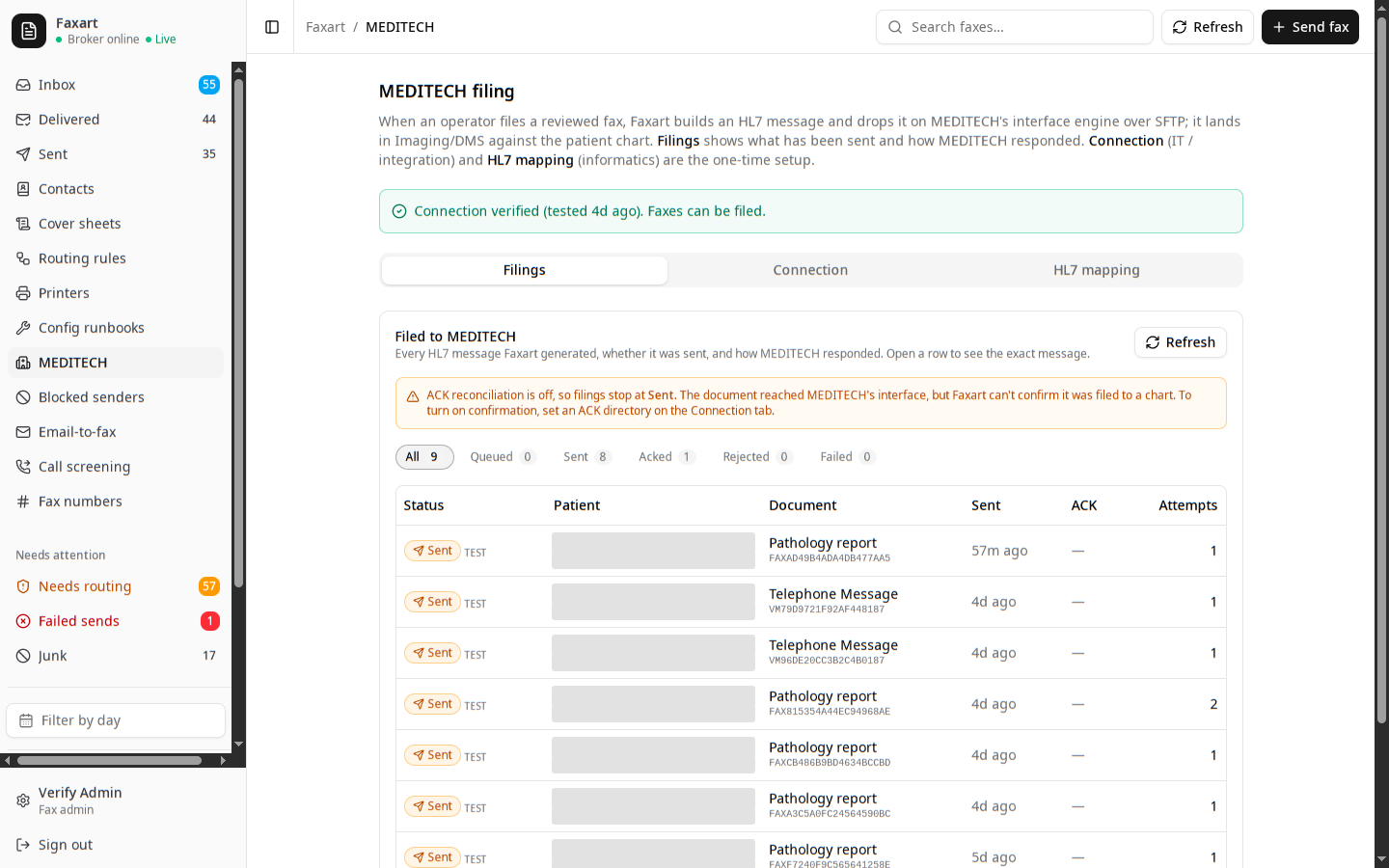1389x868 pixels.
Task: Open the Contacts page
Action: (116, 189)
